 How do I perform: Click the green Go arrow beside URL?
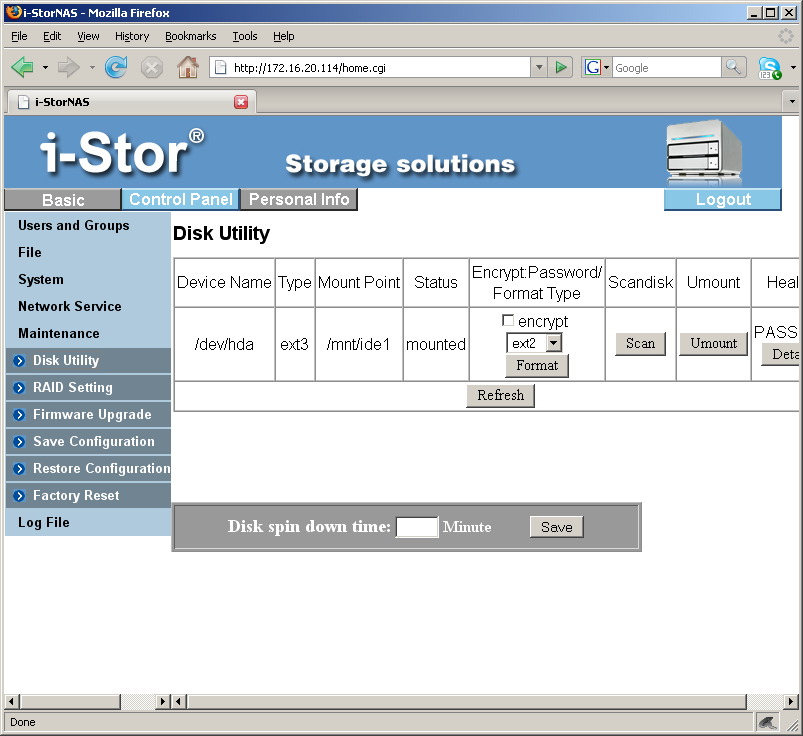pyautogui.click(x=561, y=67)
